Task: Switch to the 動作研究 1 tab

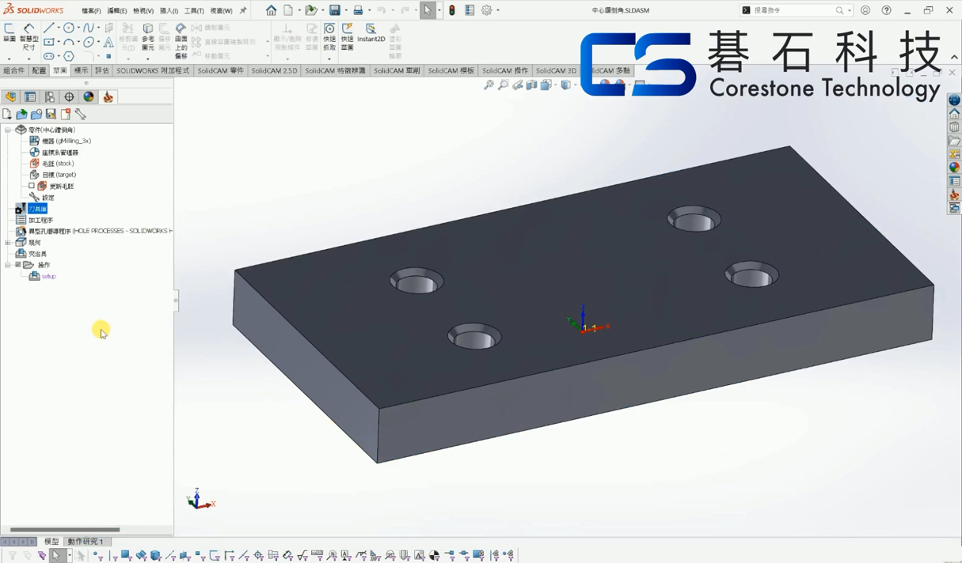Action: pos(86,542)
